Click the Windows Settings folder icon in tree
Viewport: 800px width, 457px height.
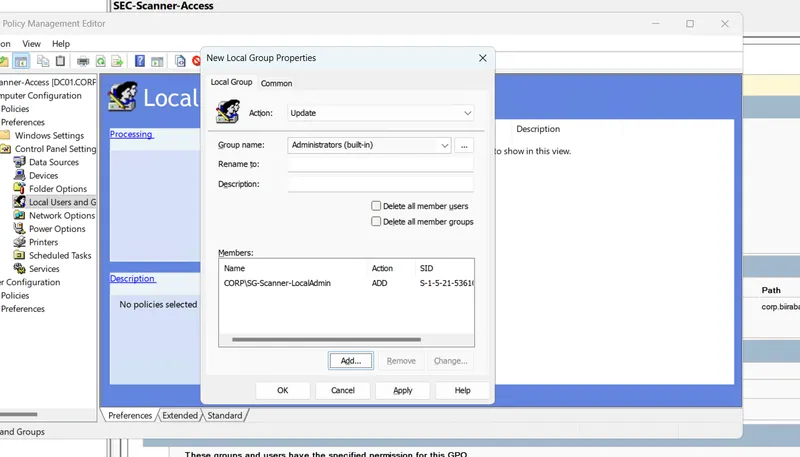pyautogui.click(x=5, y=135)
